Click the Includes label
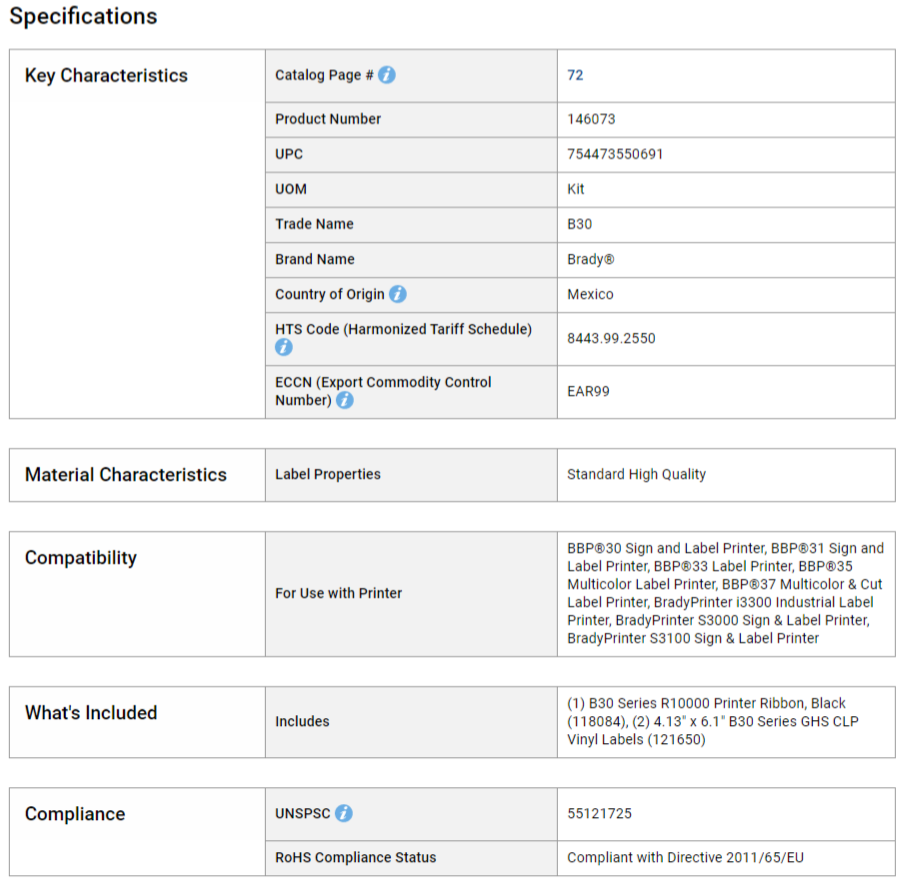The image size is (901, 878). click(x=302, y=721)
